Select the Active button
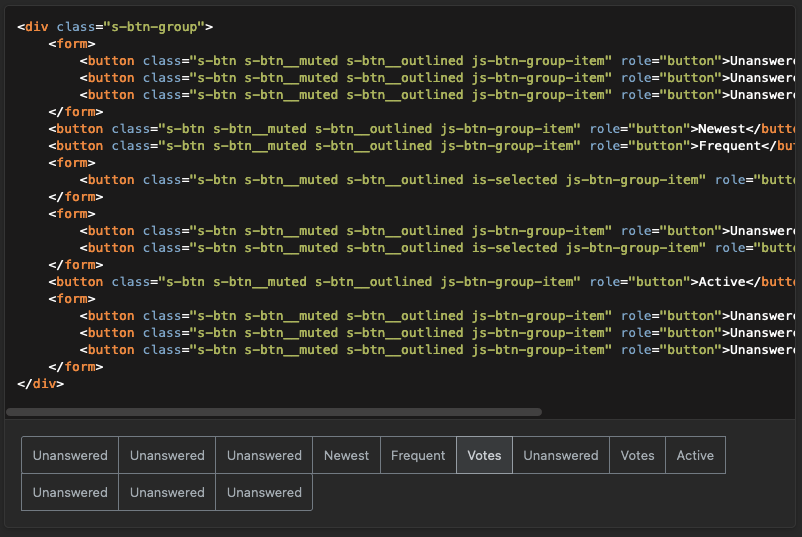The width and height of the screenshot is (802, 537). click(x=695, y=455)
